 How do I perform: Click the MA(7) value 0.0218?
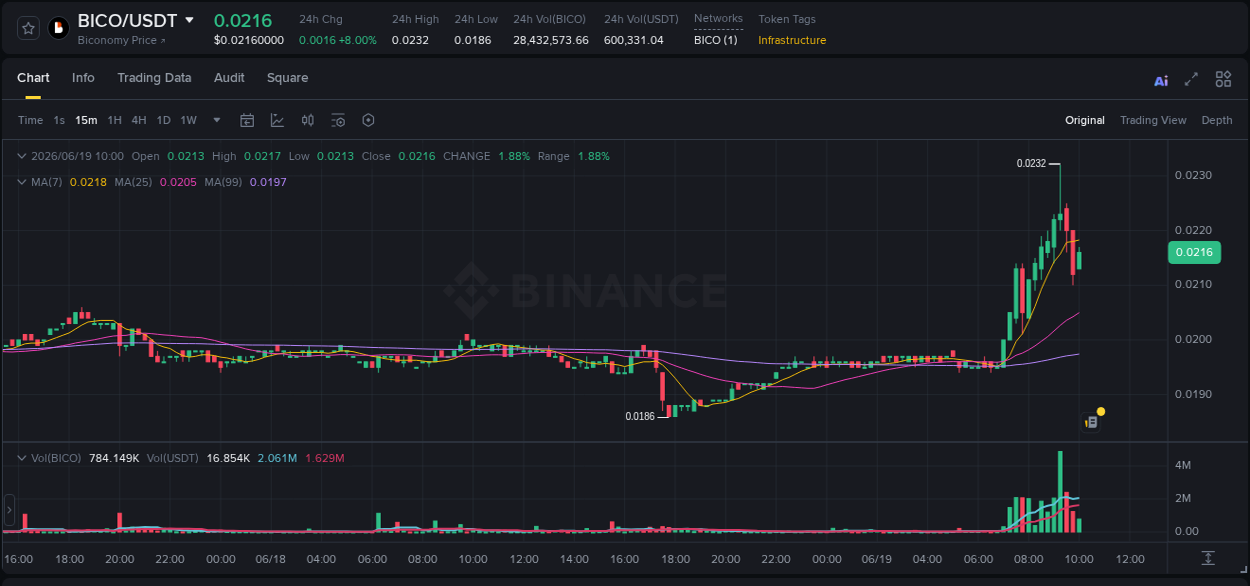point(87,182)
